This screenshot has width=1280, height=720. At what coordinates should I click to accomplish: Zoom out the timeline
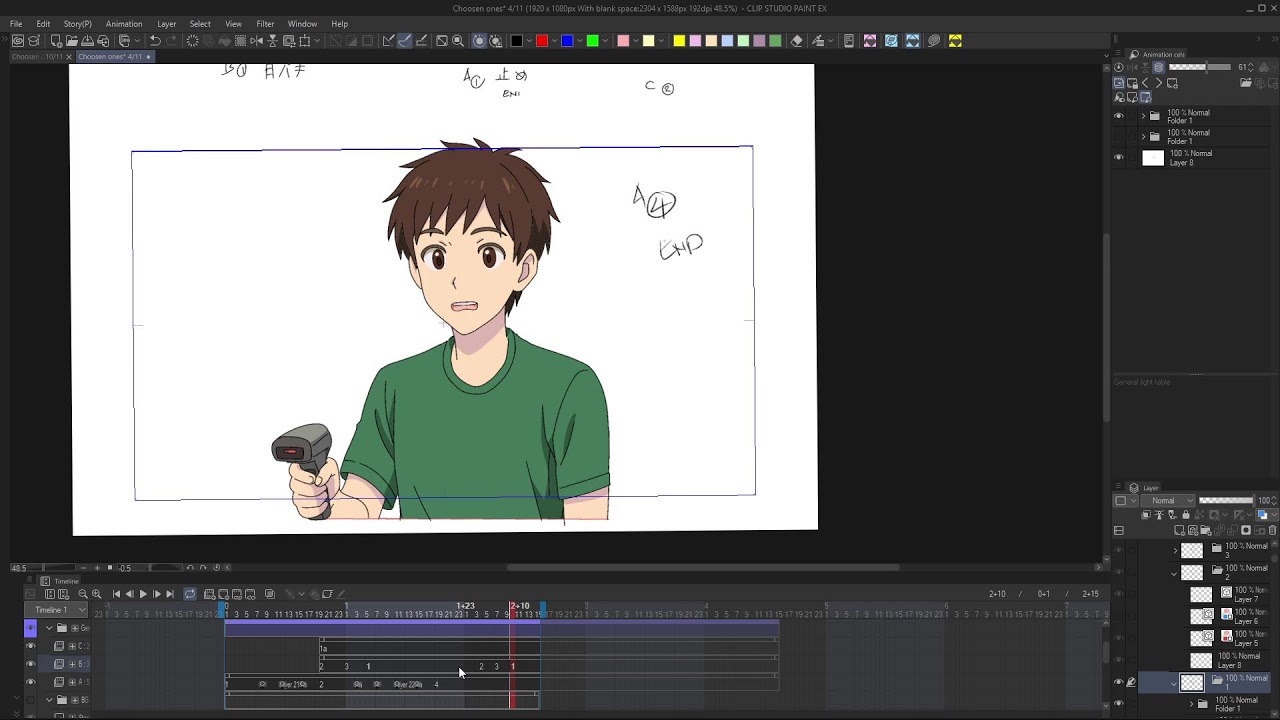[83, 594]
